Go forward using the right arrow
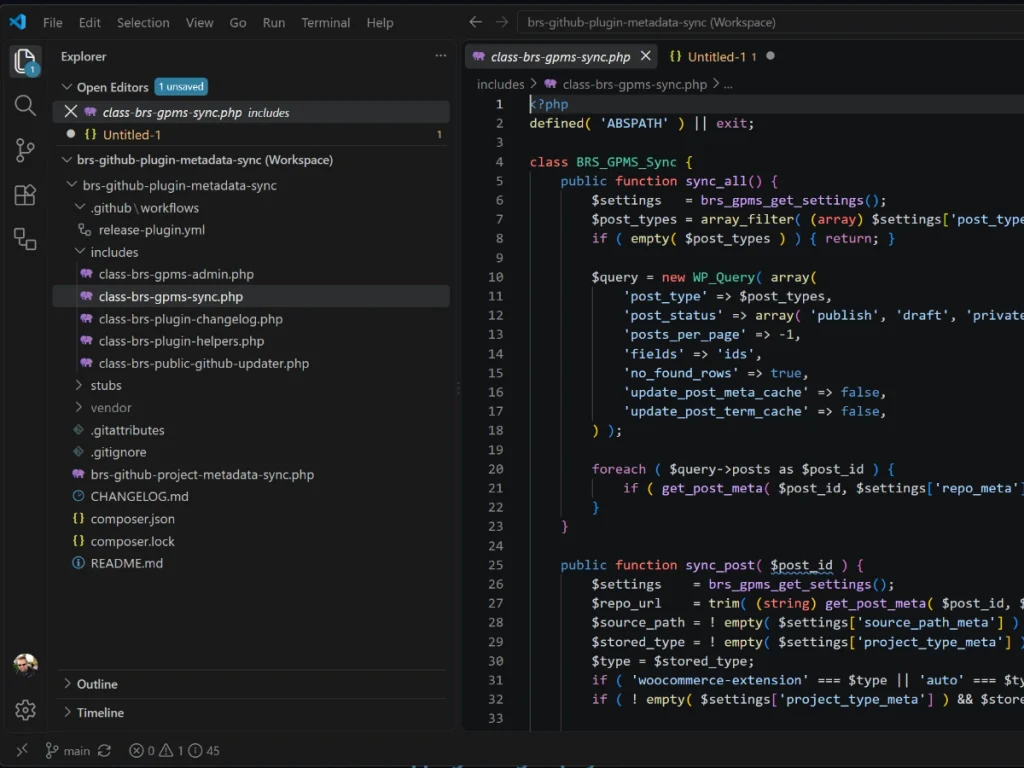Image resolution: width=1024 pixels, height=768 pixels. (x=502, y=22)
